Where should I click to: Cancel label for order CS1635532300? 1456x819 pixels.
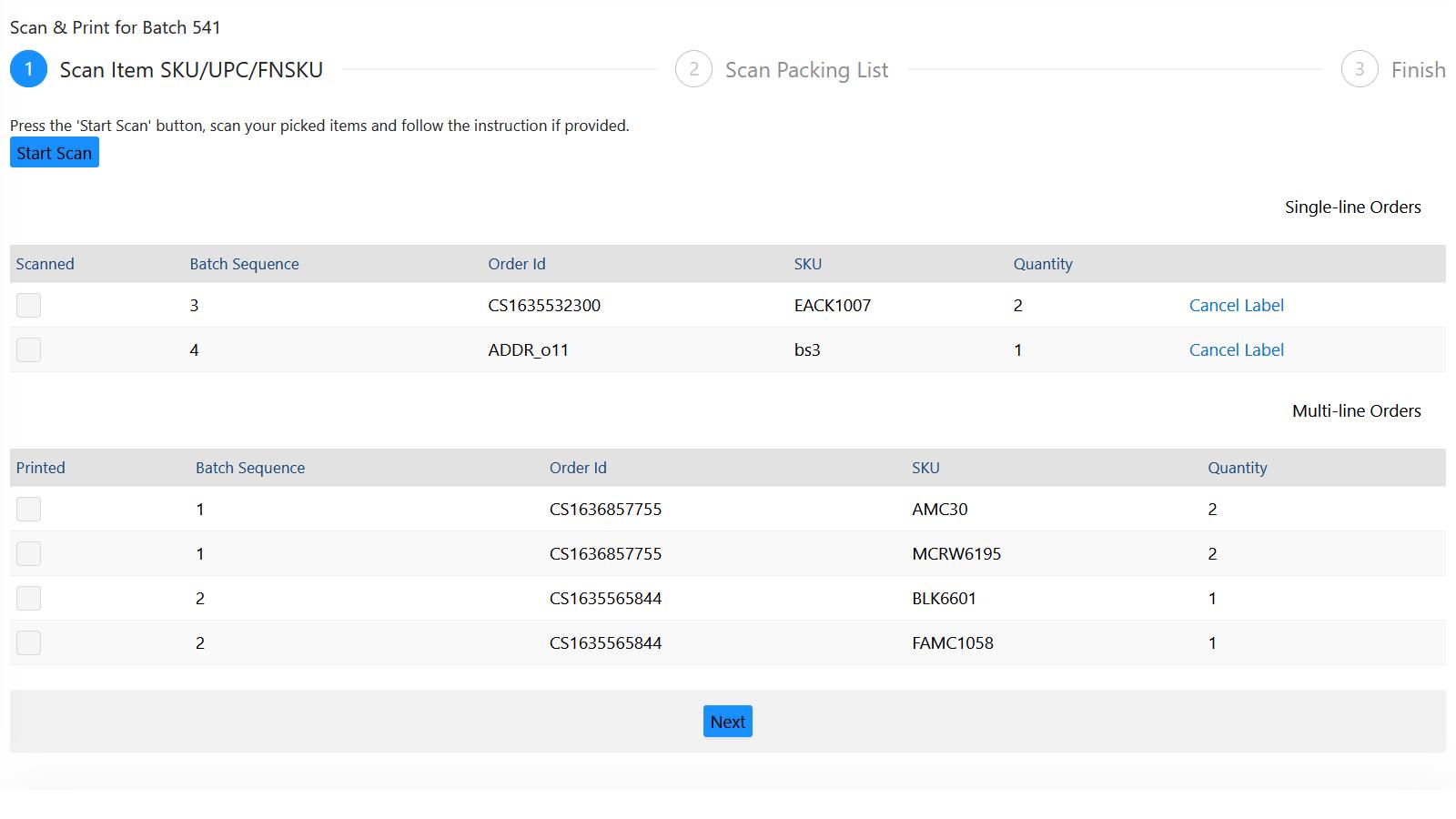click(x=1236, y=305)
